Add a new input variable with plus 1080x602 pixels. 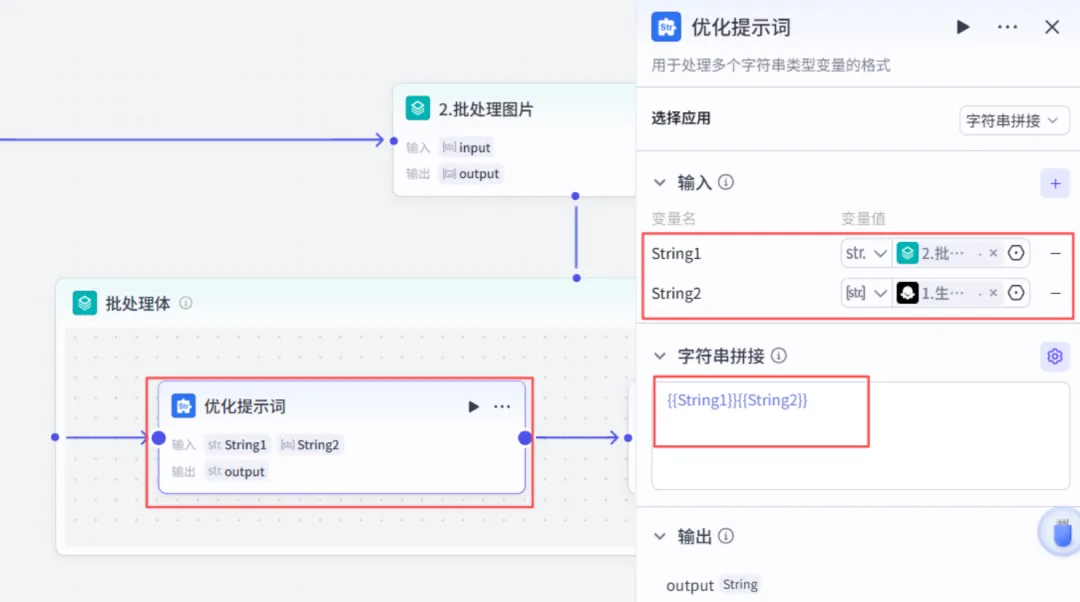pyautogui.click(x=1055, y=183)
